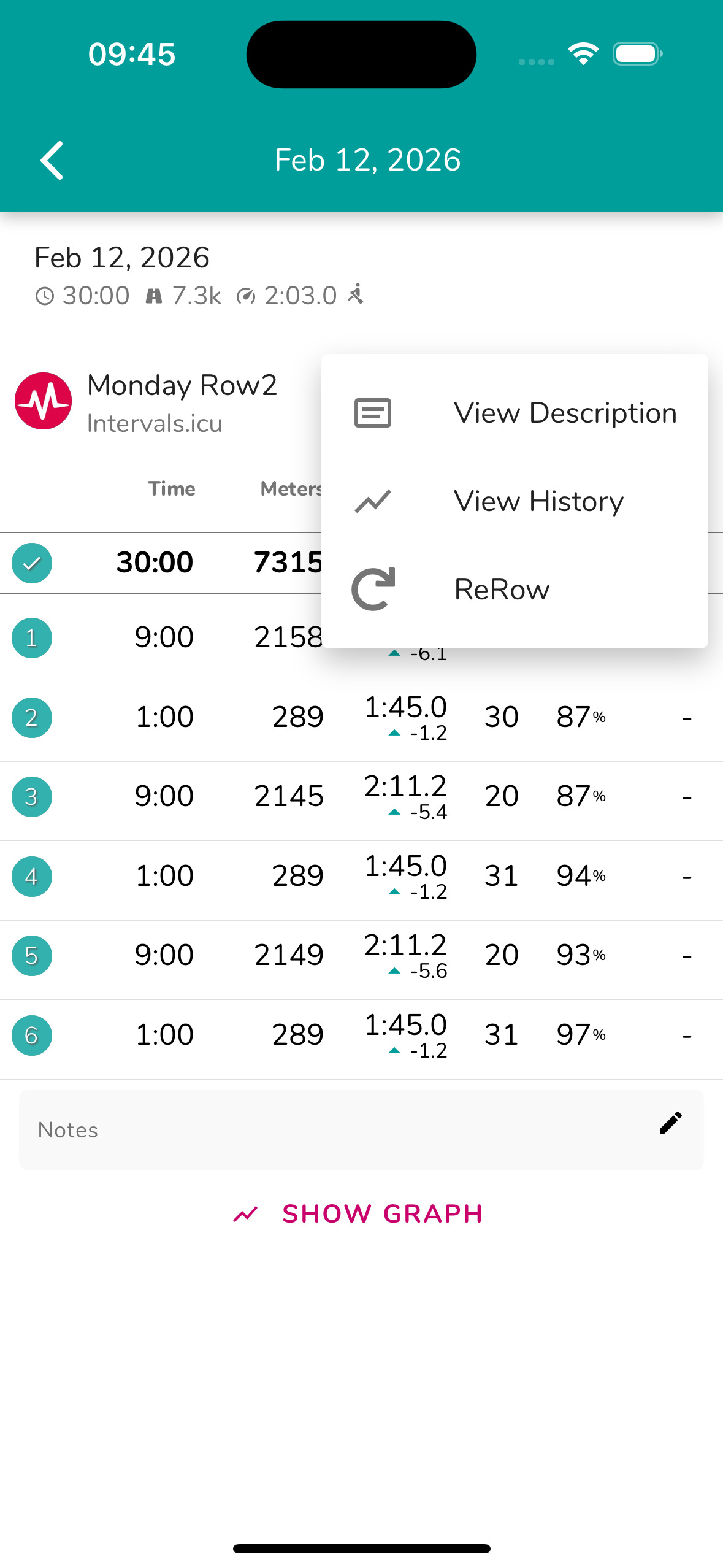Tap the Intervals.icu red logo icon
The image size is (723, 1568).
(x=43, y=401)
